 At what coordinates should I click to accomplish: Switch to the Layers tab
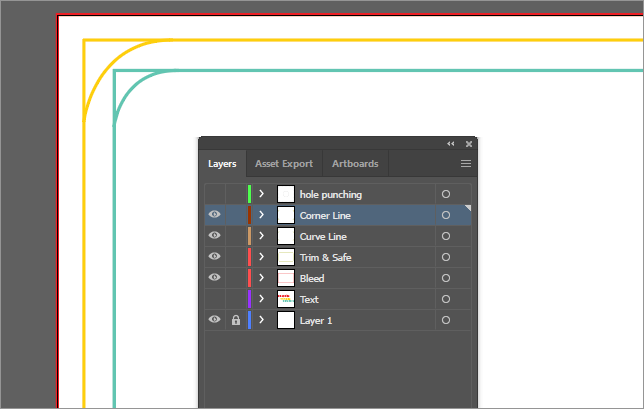[222, 164]
